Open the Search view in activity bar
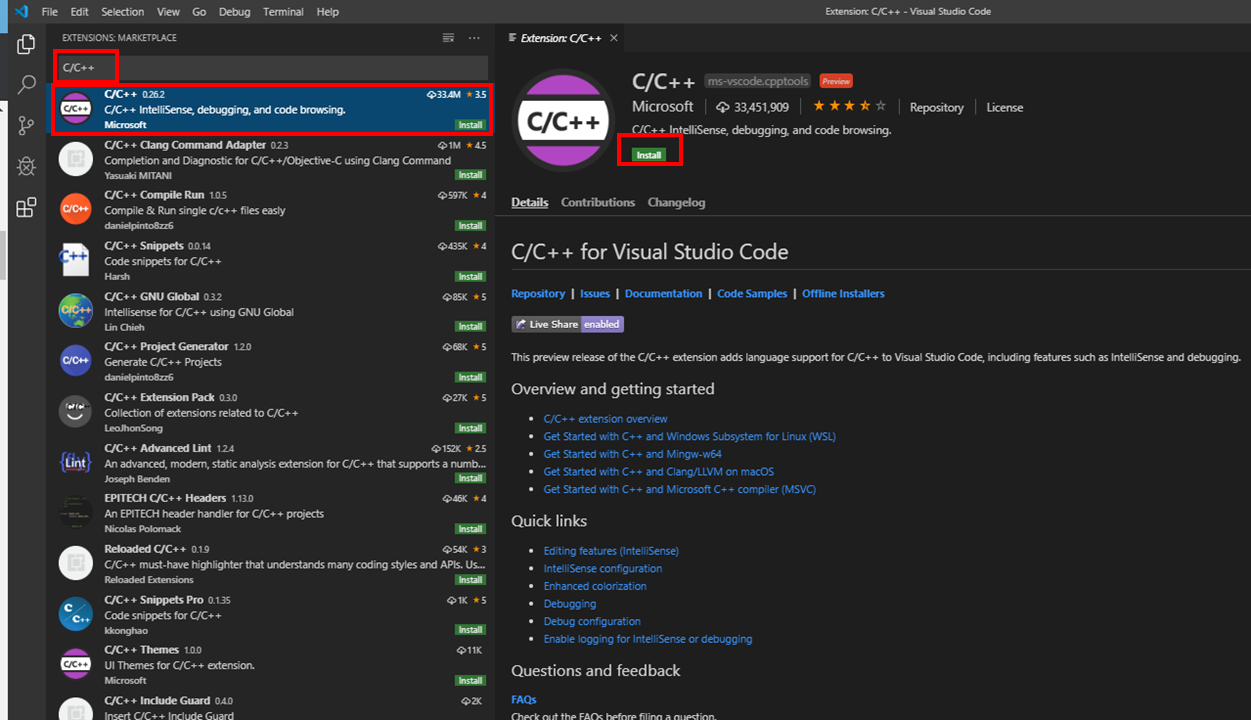The width and height of the screenshot is (1251, 720). point(27,85)
